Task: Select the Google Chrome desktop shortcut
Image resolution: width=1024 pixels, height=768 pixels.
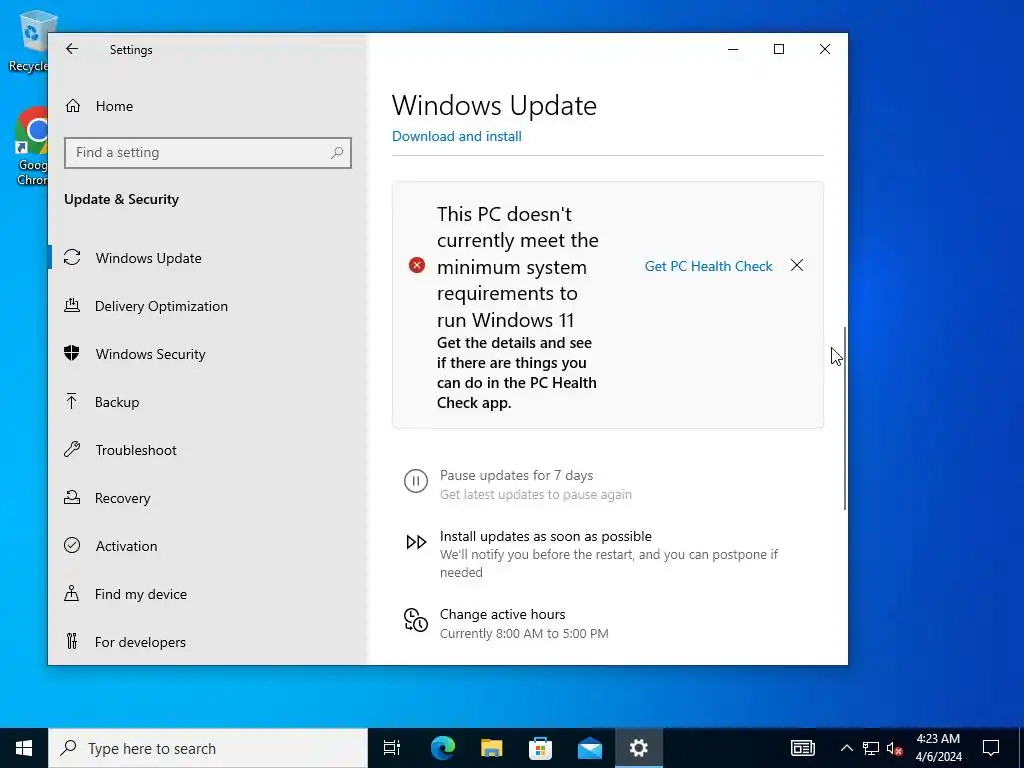Action: point(32,146)
